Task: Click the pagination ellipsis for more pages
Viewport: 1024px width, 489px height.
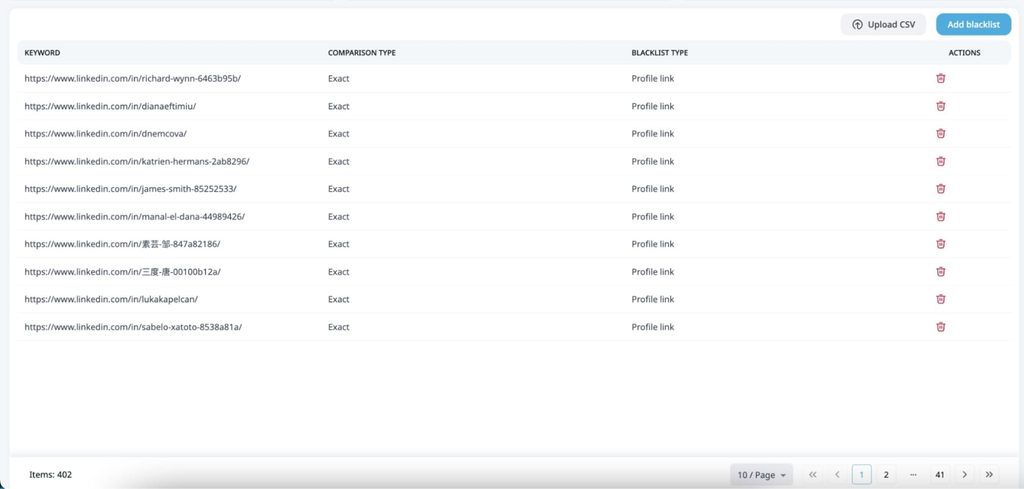Action: coord(913,475)
